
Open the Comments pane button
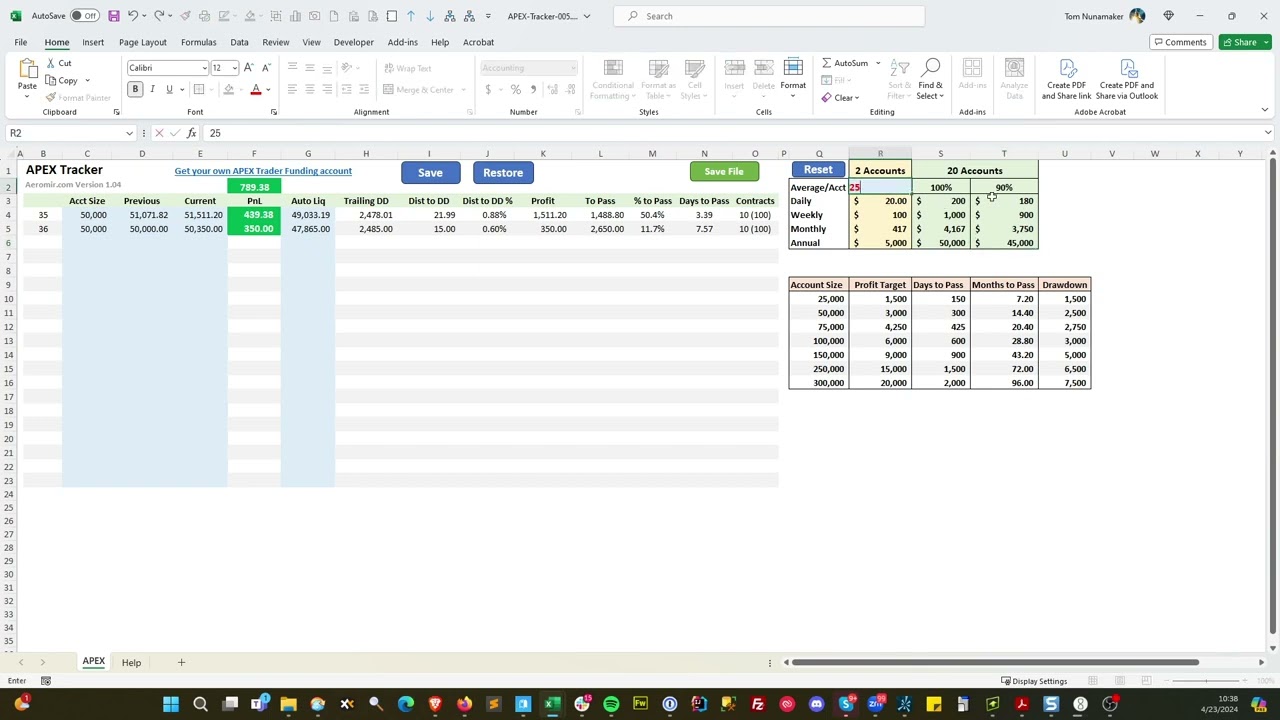click(x=1179, y=42)
